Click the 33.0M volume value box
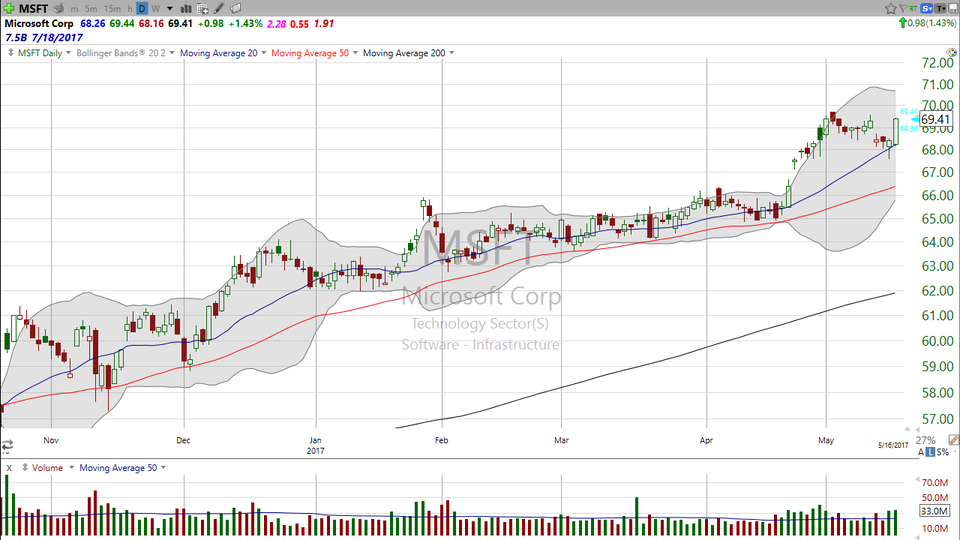The height and width of the screenshot is (540, 960). [x=934, y=511]
